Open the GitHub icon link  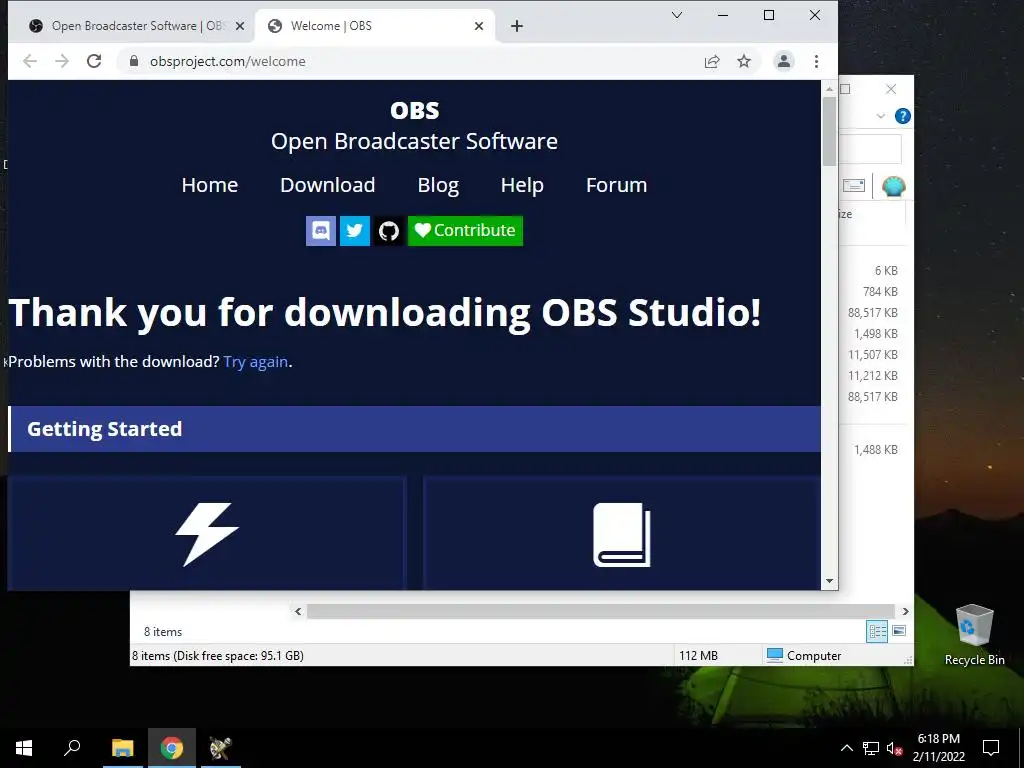click(x=389, y=231)
